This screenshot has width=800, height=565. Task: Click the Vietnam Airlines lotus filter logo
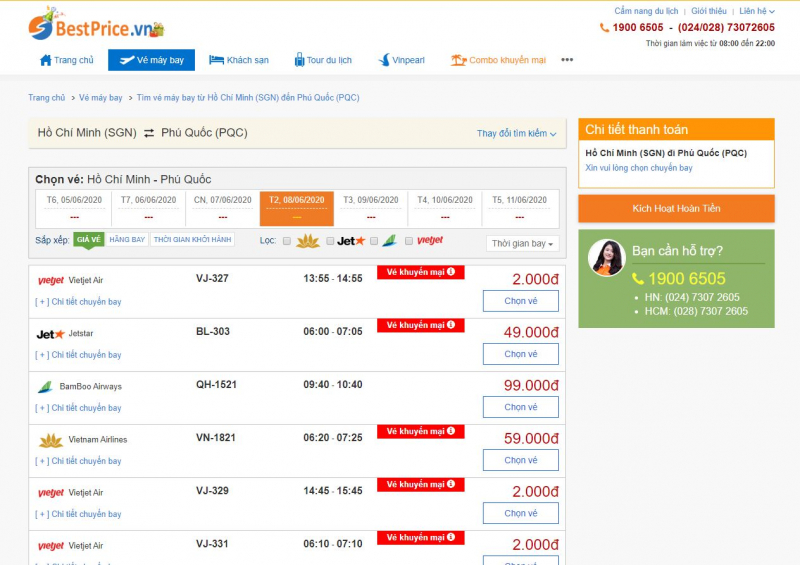click(x=308, y=241)
